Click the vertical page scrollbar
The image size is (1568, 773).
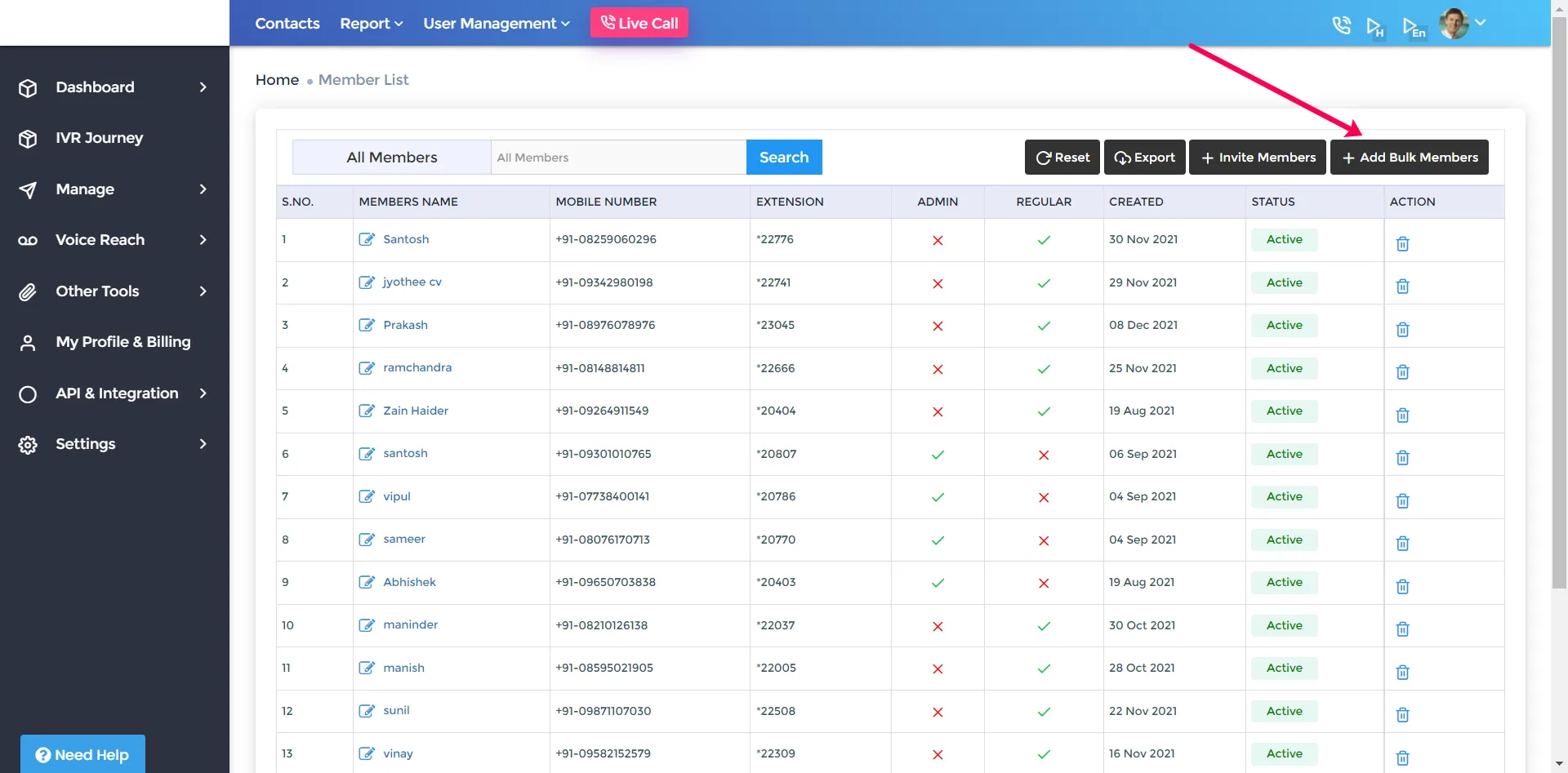[1559, 302]
